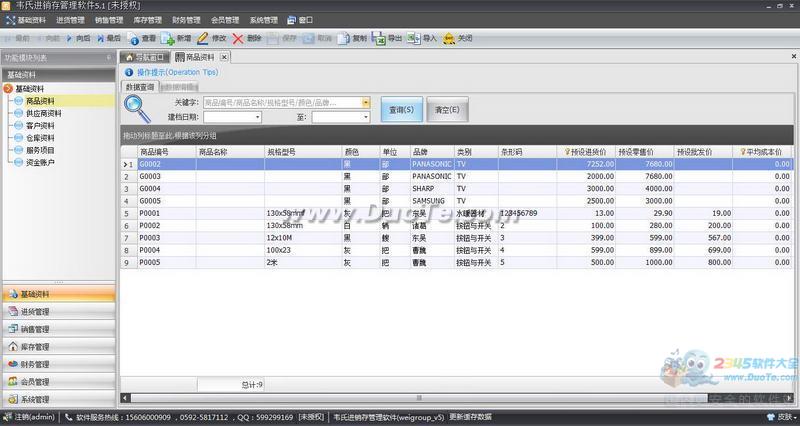Image resolution: width=800 pixels, height=426 pixels.
Task: Open the 至 end date dropdown
Action: click(366, 117)
